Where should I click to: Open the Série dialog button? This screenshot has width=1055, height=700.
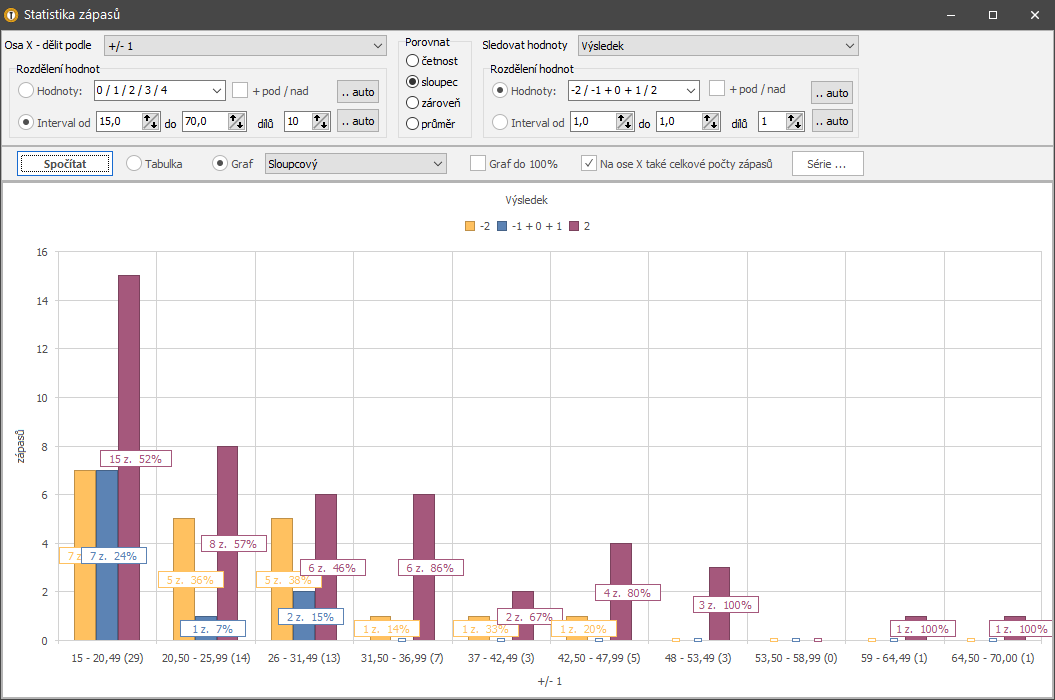click(827, 163)
